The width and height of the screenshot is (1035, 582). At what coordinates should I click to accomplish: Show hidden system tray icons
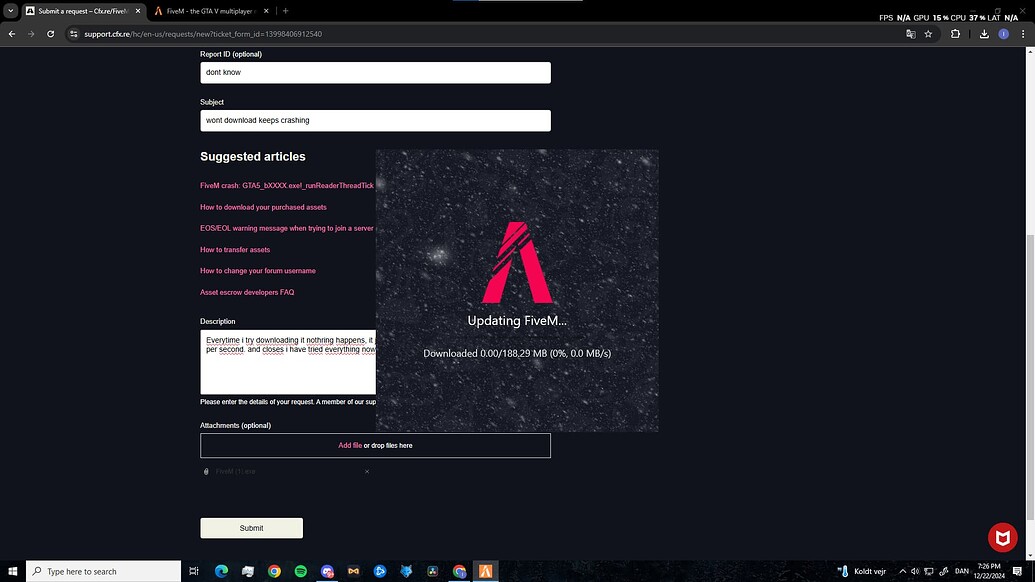[x=902, y=571]
